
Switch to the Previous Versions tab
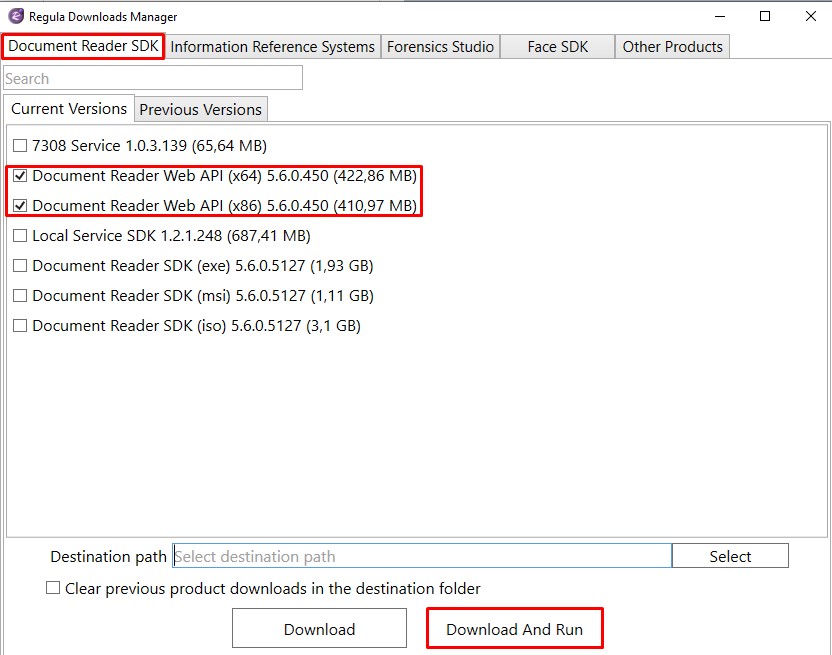pyautogui.click(x=201, y=109)
